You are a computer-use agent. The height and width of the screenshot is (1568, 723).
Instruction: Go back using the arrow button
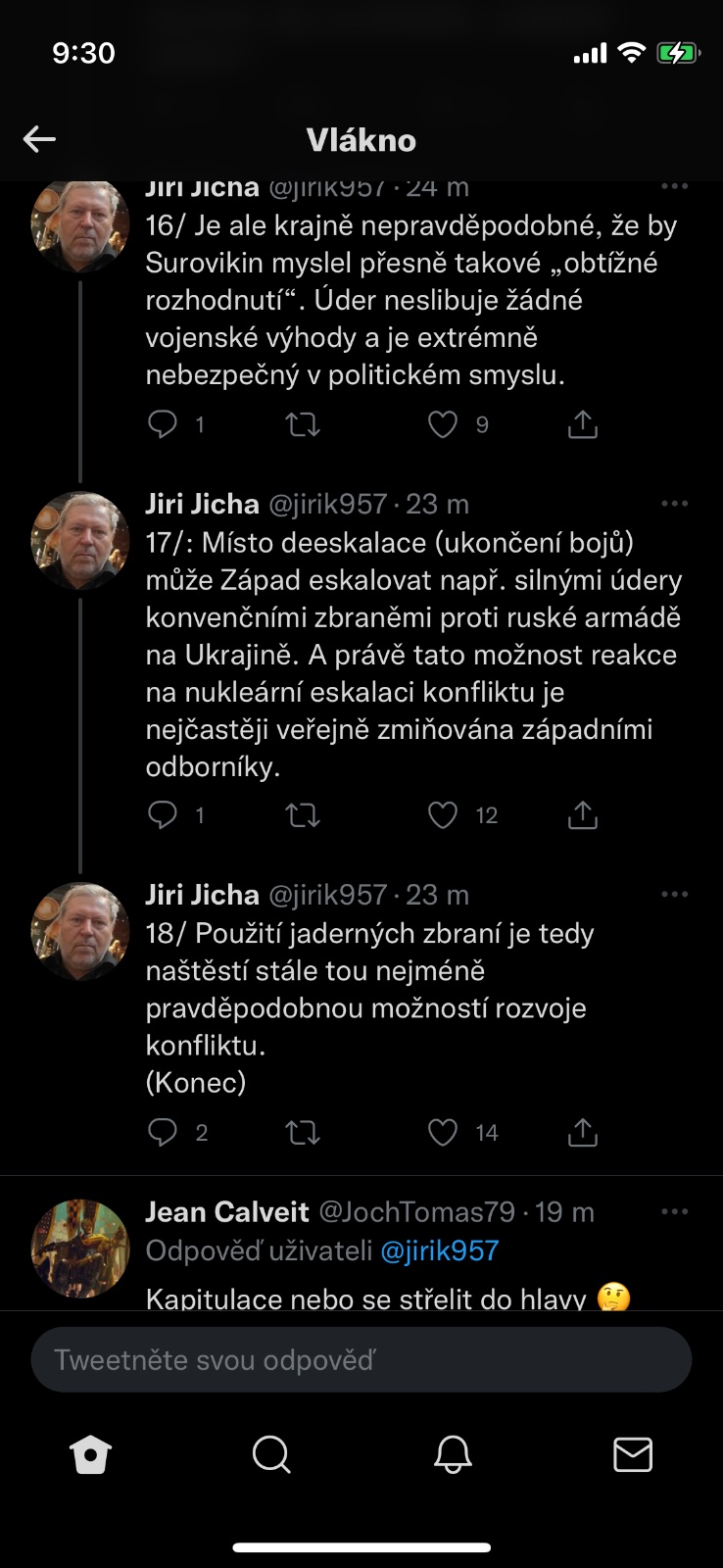coord(39,139)
